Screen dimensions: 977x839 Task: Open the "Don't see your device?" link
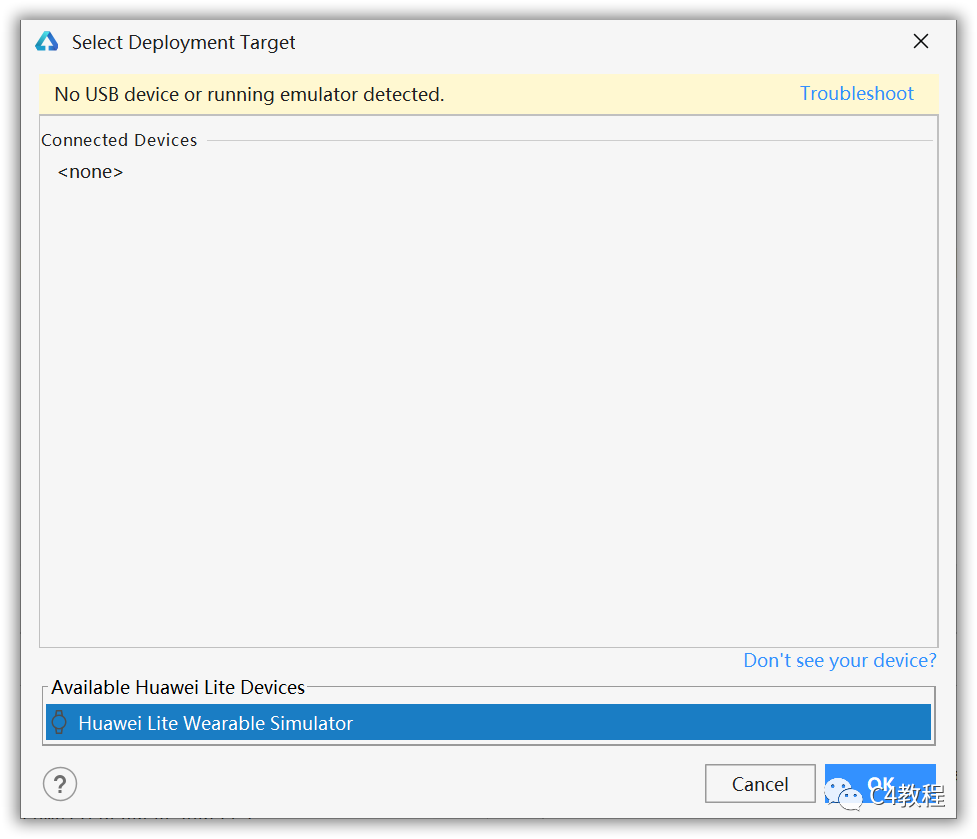coord(839,660)
